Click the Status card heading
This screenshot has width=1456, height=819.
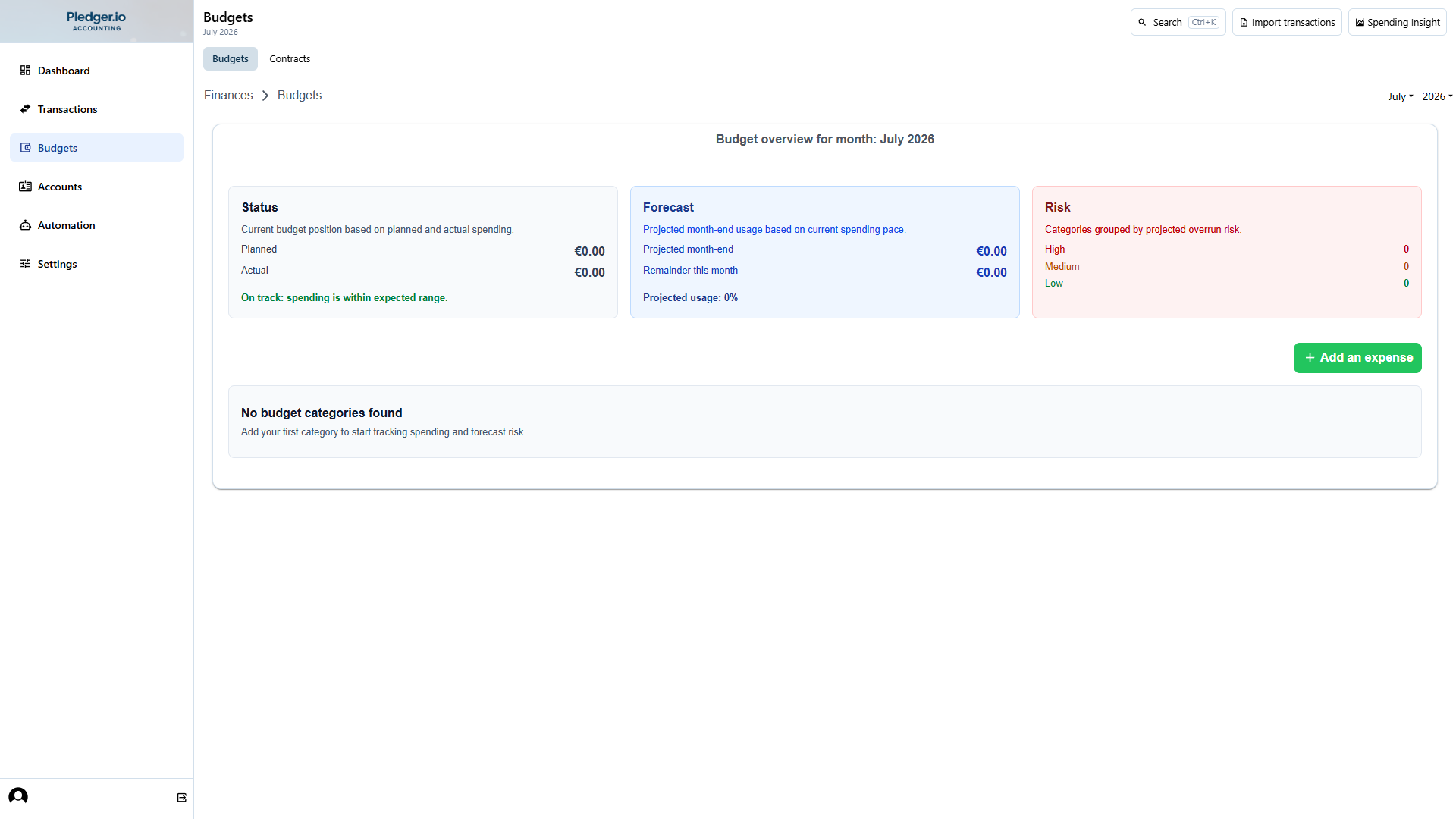pos(259,208)
